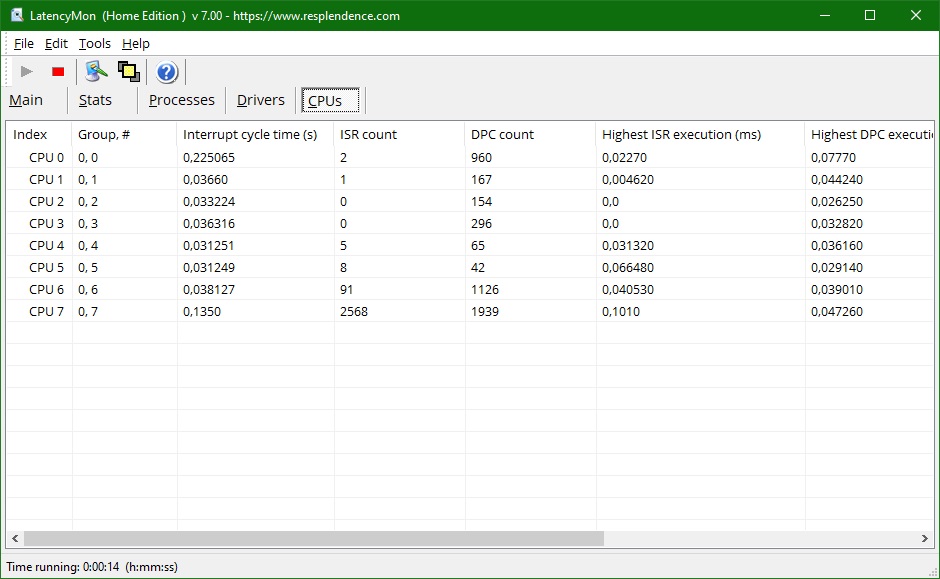Image resolution: width=940 pixels, height=579 pixels.
Task: Open the File menu
Action: point(23,44)
